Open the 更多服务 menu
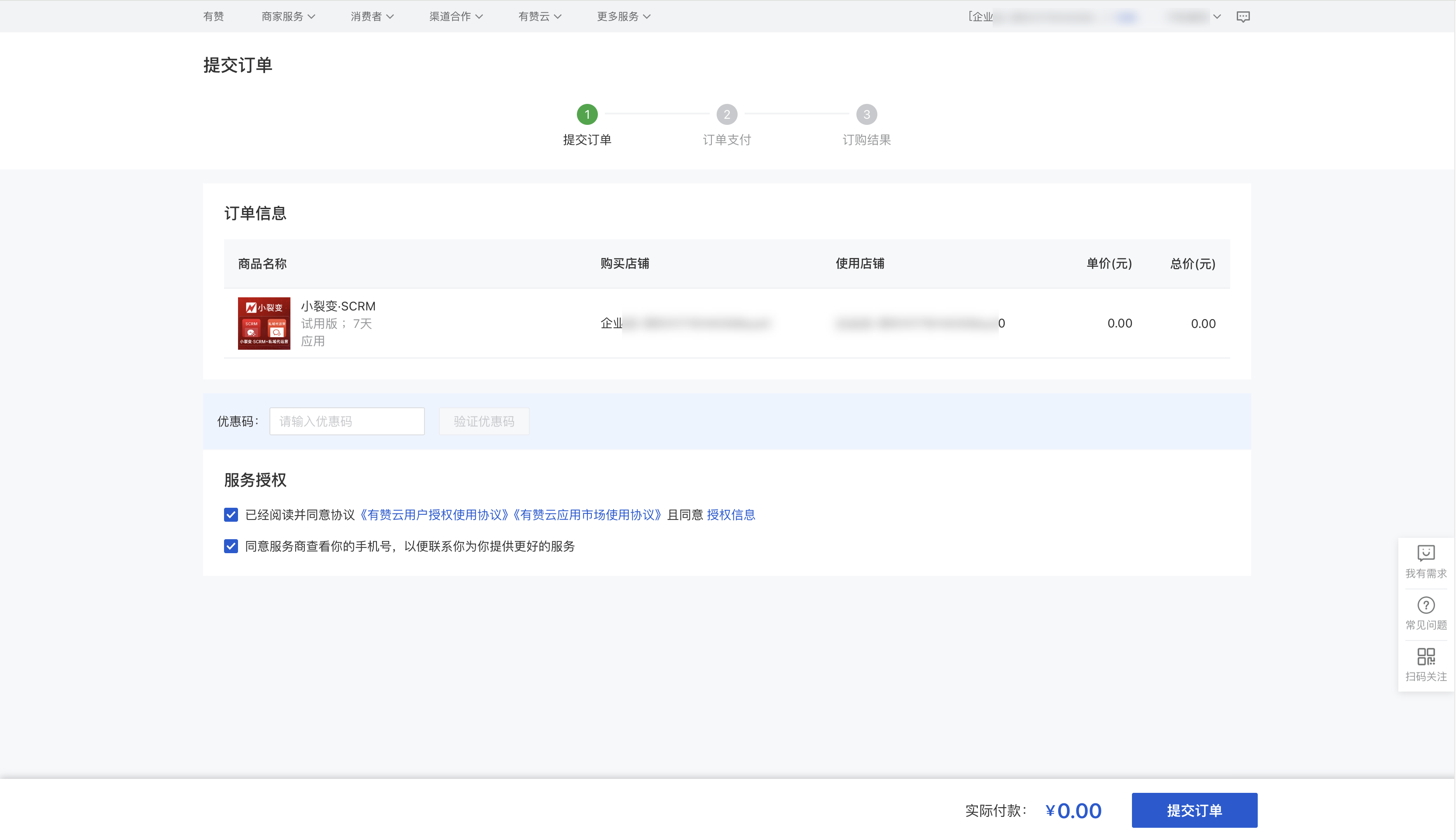 (623, 17)
